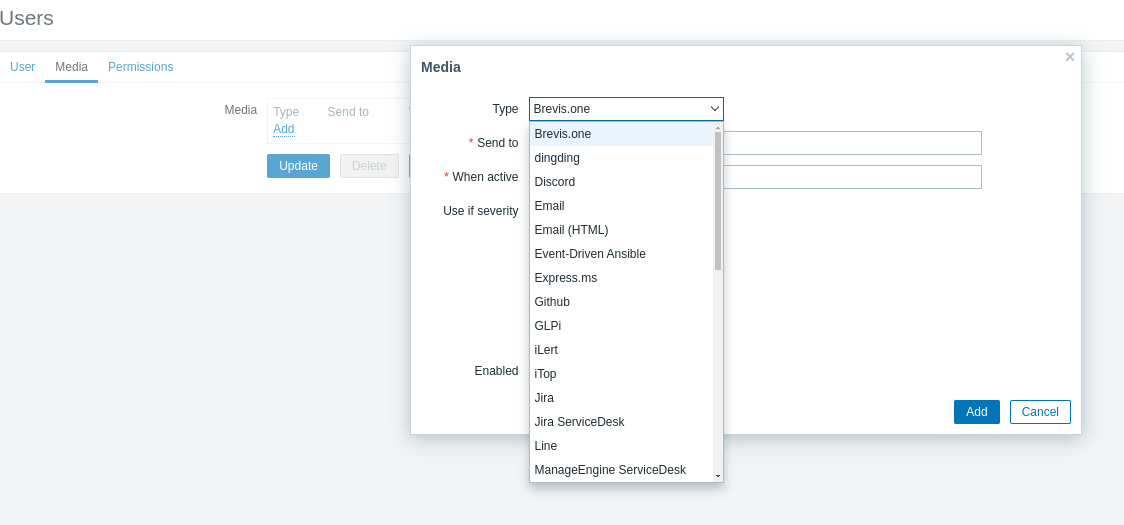The width and height of the screenshot is (1124, 525).
Task: Choose GLPi media type
Action: (x=621, y=326)
